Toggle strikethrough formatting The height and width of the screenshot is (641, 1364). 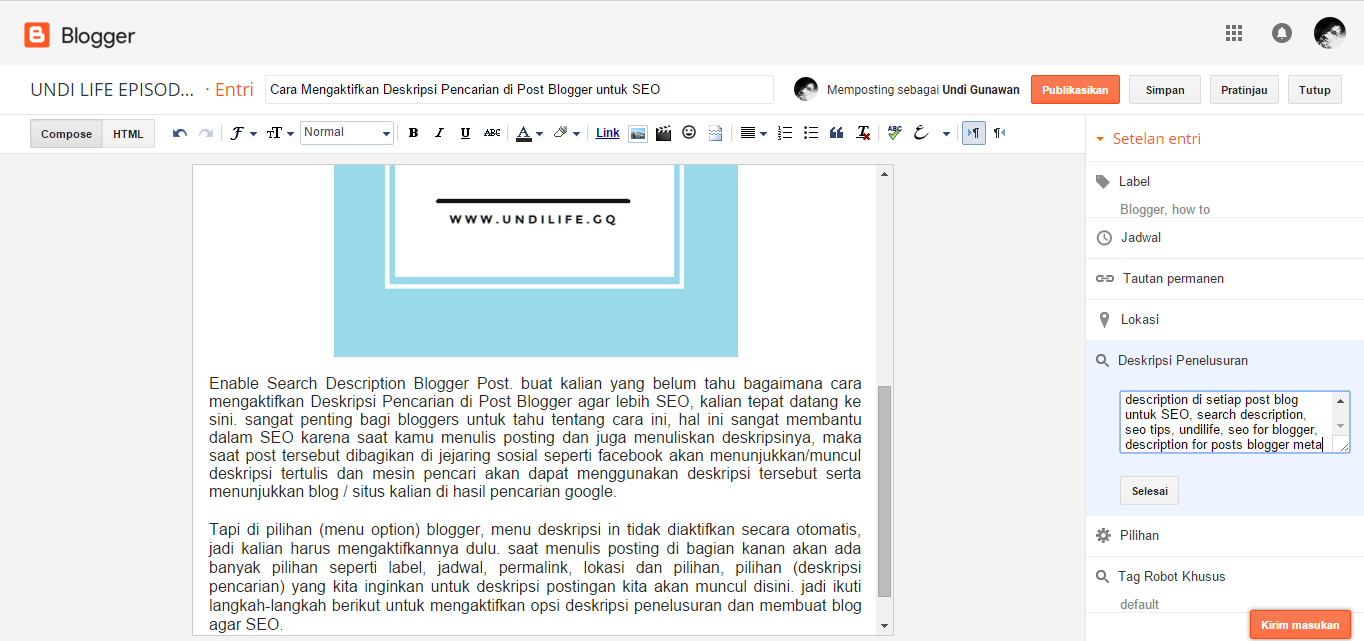[492, 133]
